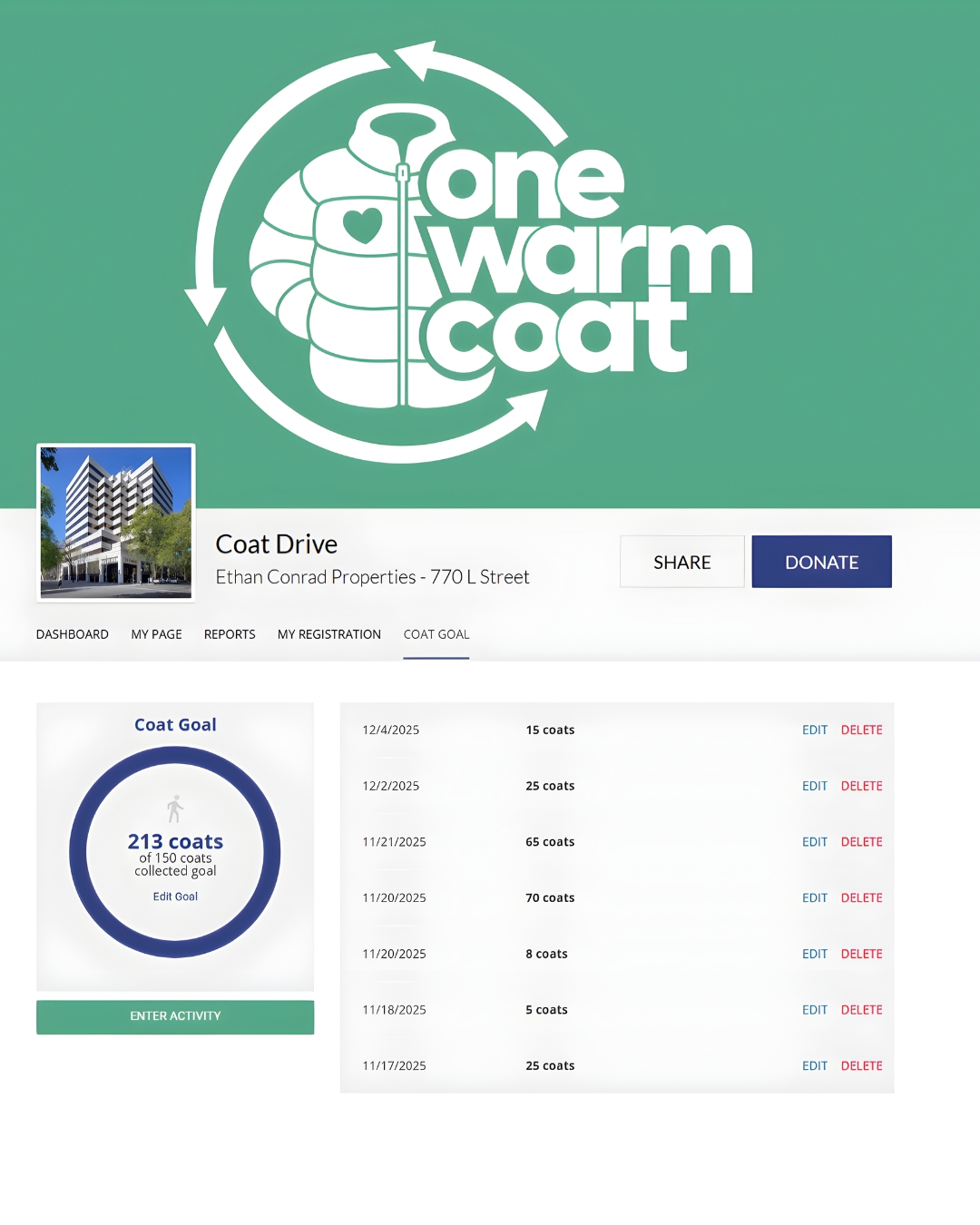Edit the 12/4/2025 15 coats entry
Image resolution: width=980 pixels, height=1225 pixels.
[814, 730]
